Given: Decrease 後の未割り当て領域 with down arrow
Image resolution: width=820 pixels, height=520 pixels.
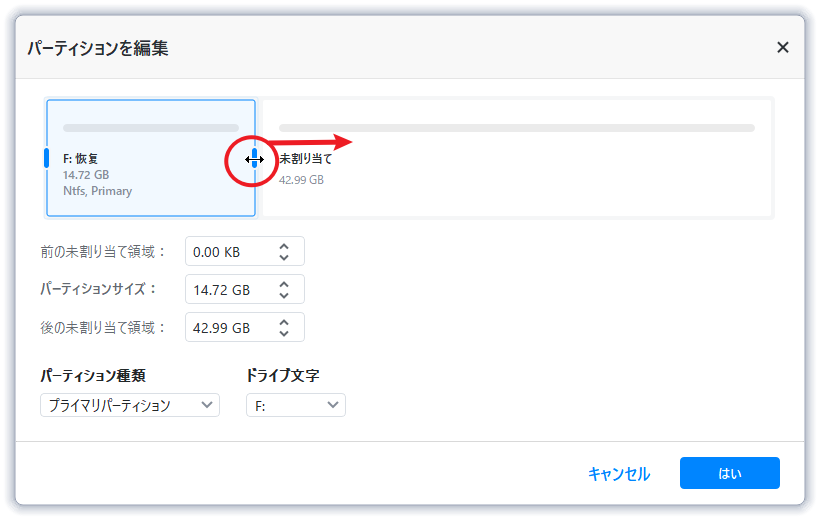Looking at the screenshot, I should 284,333.
